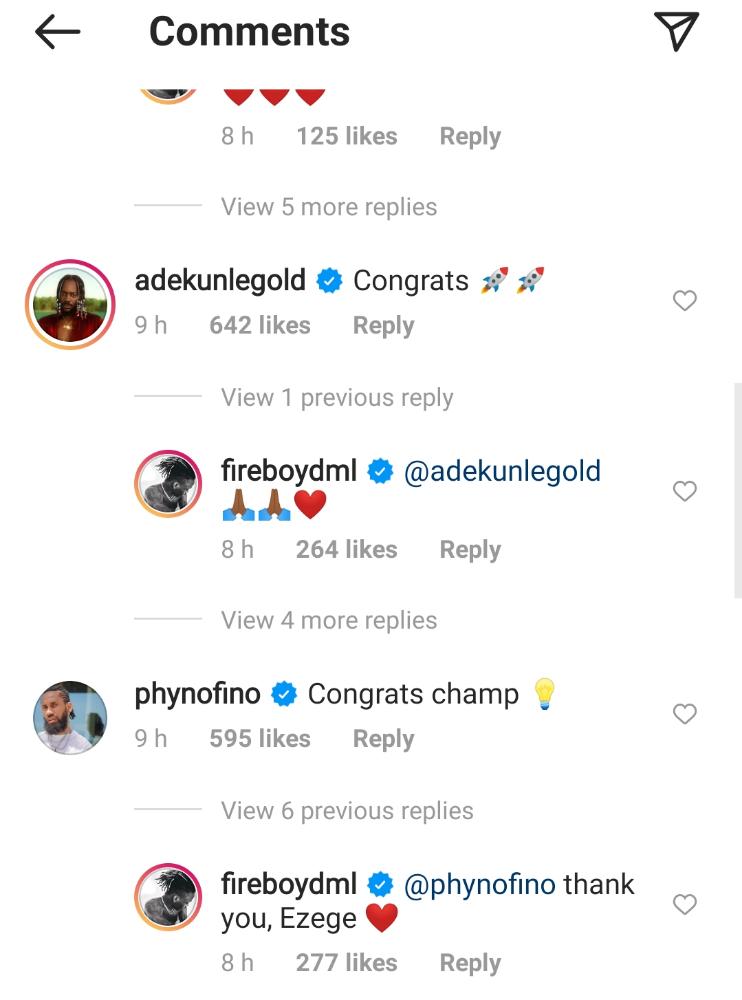This screenshot has width=742, height=1000.
Task: Like phynofino's Congrats champ comment
Action: pyautogui.click(x=684, y=714)
